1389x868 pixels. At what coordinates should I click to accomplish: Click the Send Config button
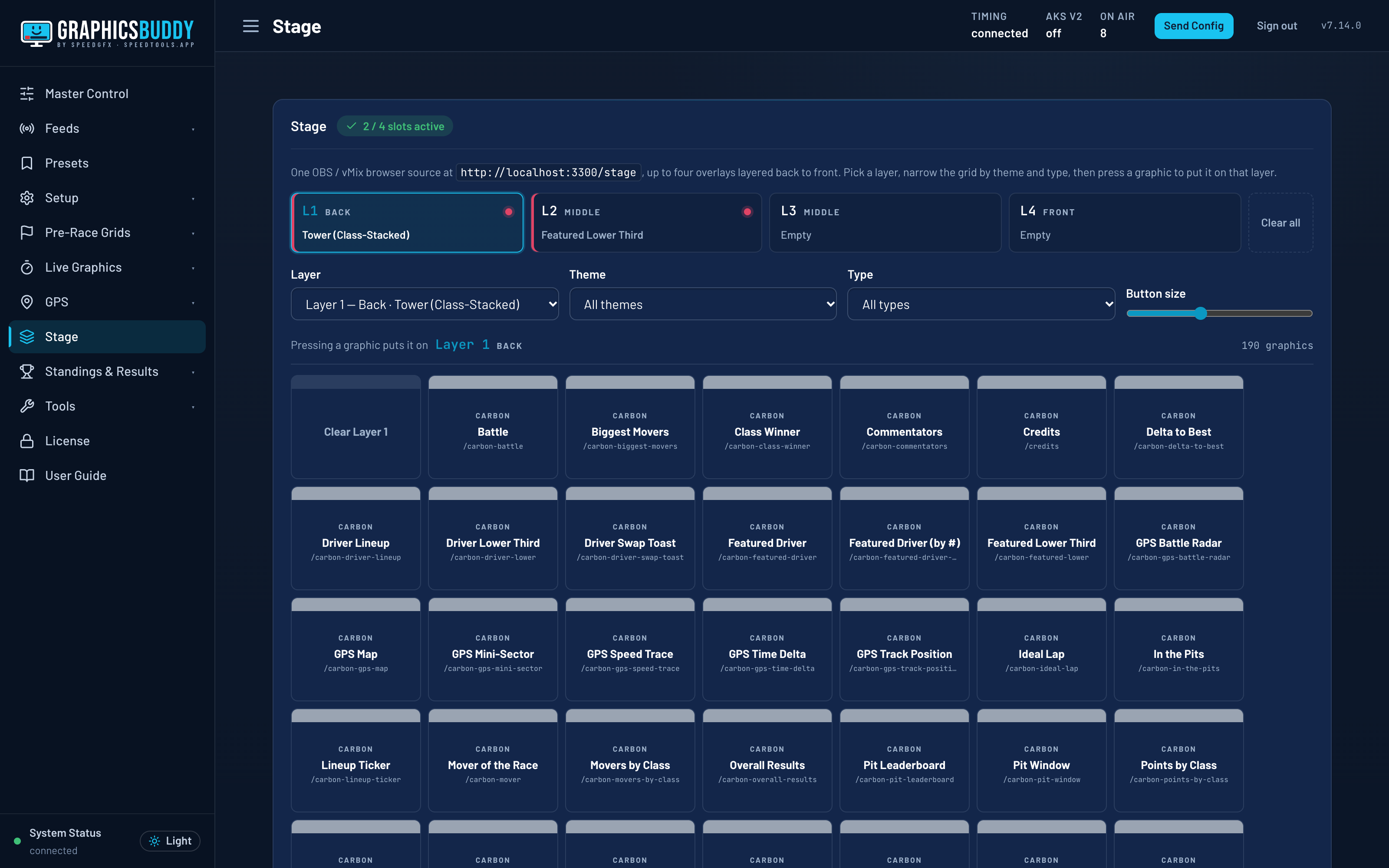pyautogui.click(x=1193, y=26)
